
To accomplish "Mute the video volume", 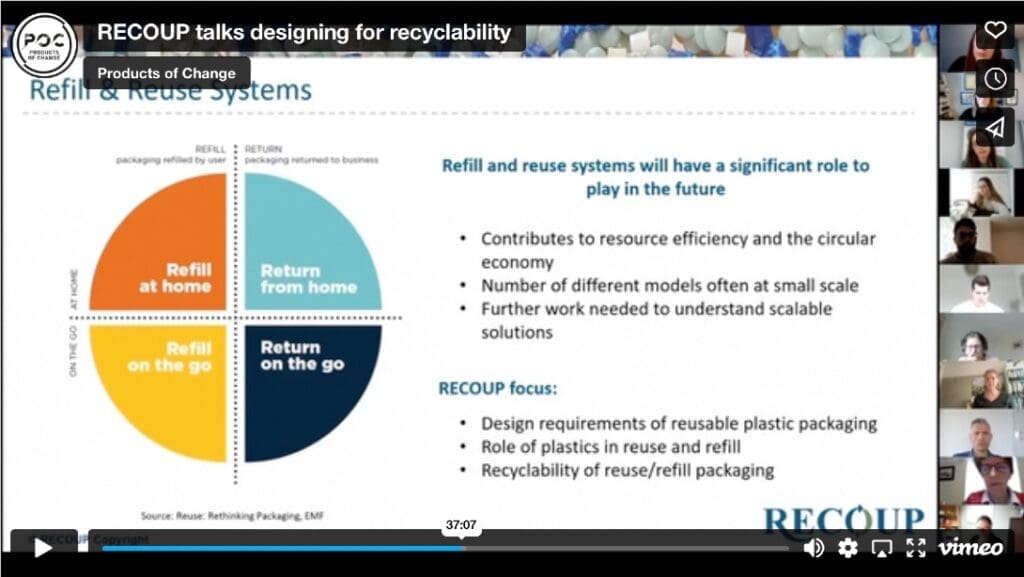I will (813, 548).
